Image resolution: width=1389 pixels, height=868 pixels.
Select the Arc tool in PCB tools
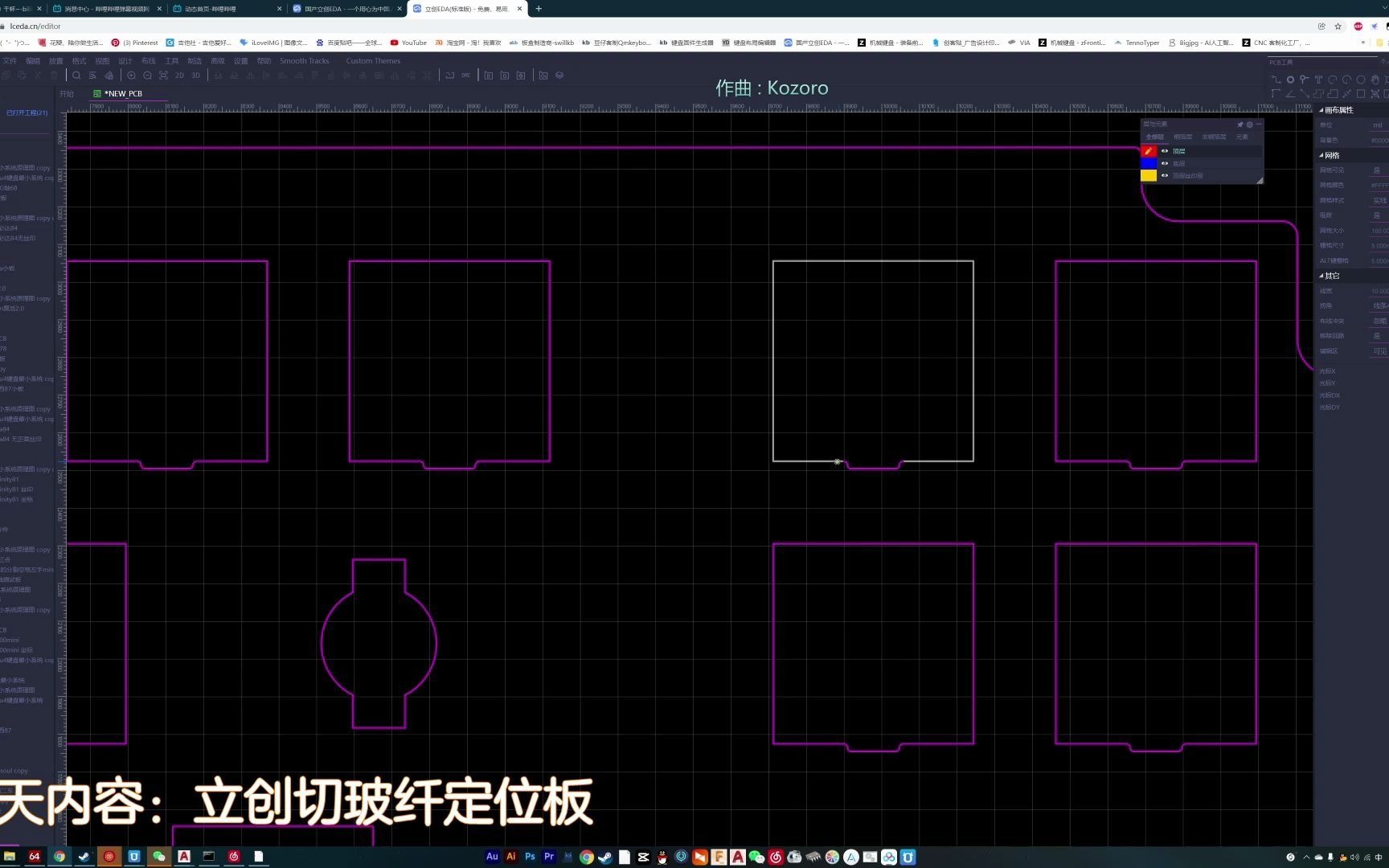(1333, 80)
